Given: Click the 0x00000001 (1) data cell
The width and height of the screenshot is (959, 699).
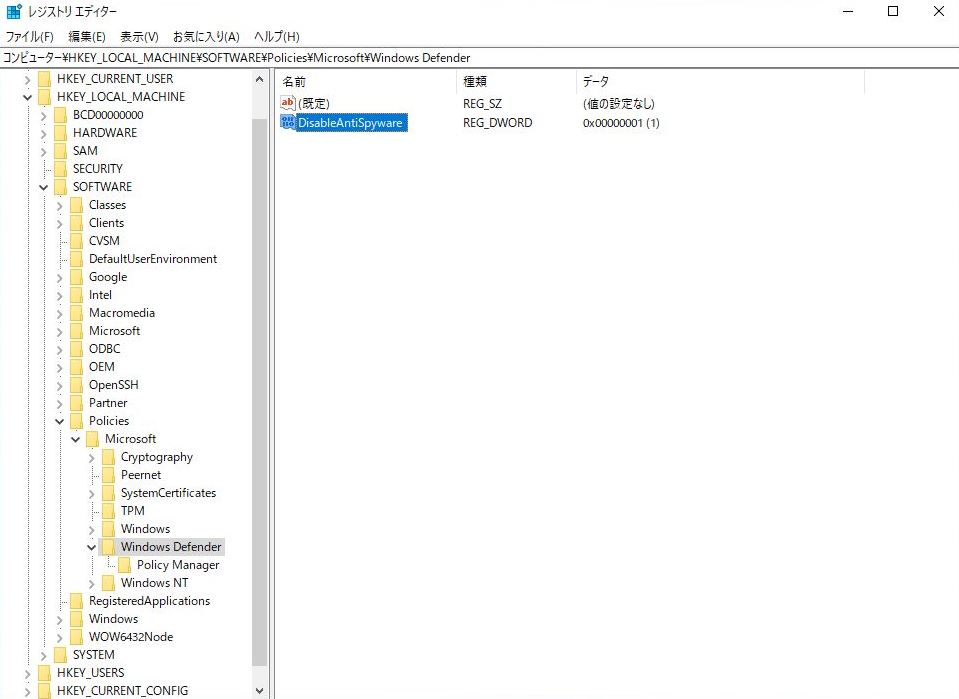Looking at the screenshot, I should tap(621, 123).
